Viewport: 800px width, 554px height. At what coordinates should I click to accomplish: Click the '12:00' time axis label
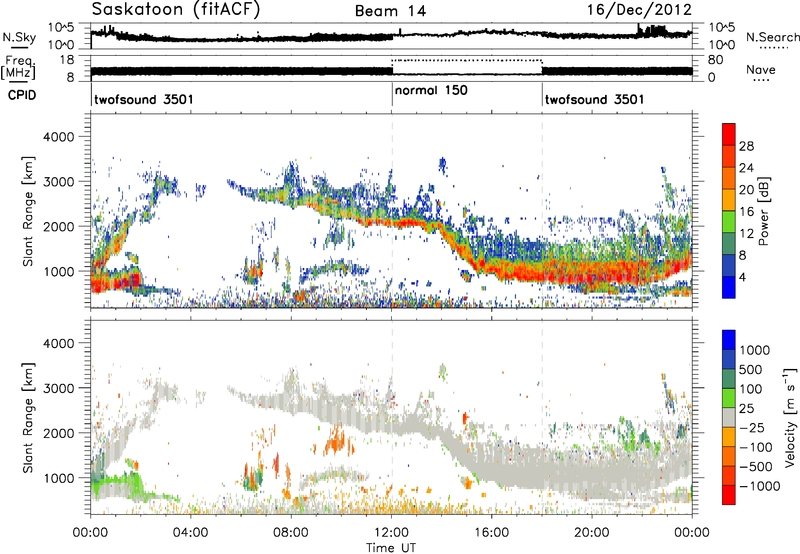click(391, 533)
